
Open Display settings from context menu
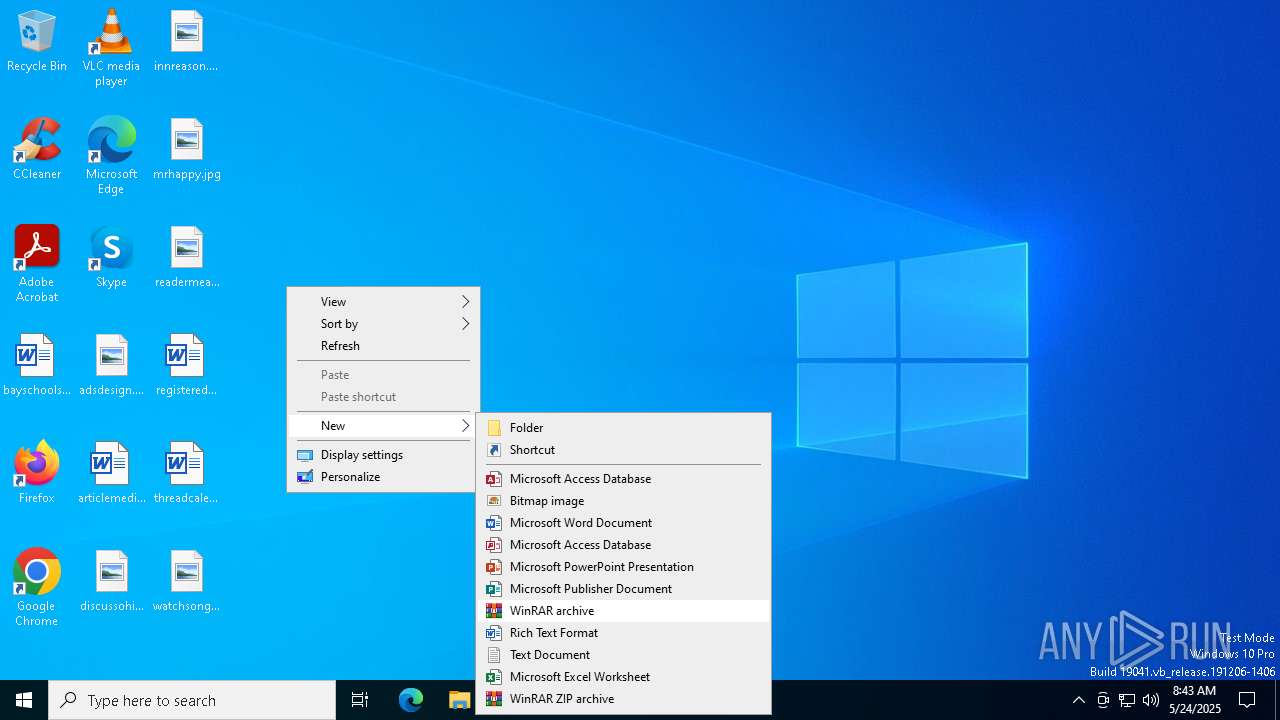[x=384, y=455]
